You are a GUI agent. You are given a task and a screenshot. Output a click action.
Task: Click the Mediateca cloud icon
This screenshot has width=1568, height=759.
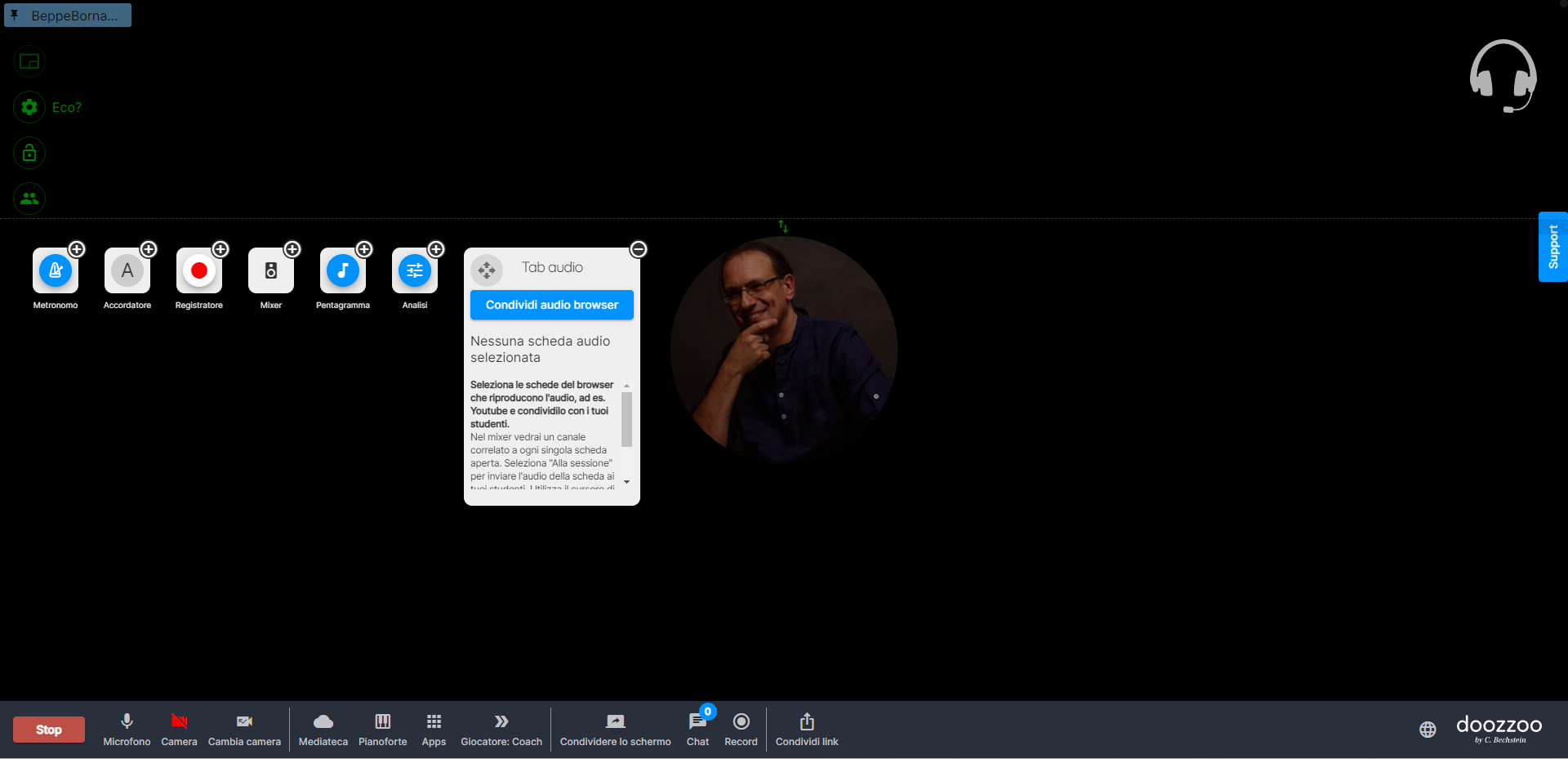coord(323,722)
